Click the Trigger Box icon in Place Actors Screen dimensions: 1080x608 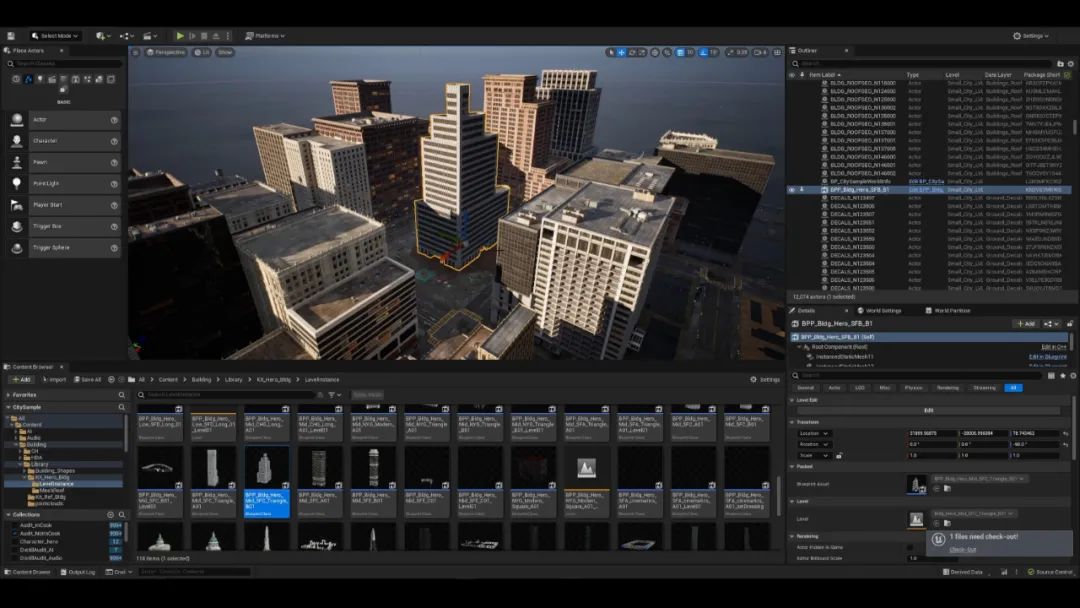pos(17,226)
